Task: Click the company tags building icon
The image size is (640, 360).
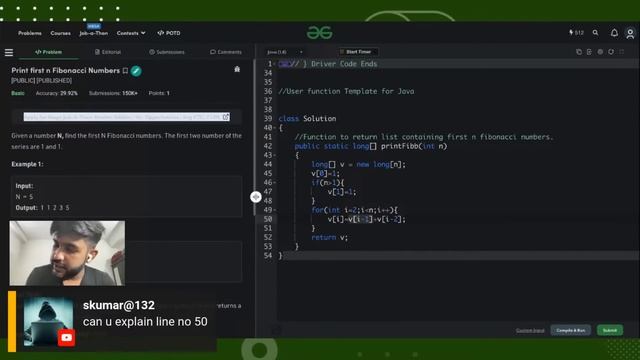Action: 237,69
